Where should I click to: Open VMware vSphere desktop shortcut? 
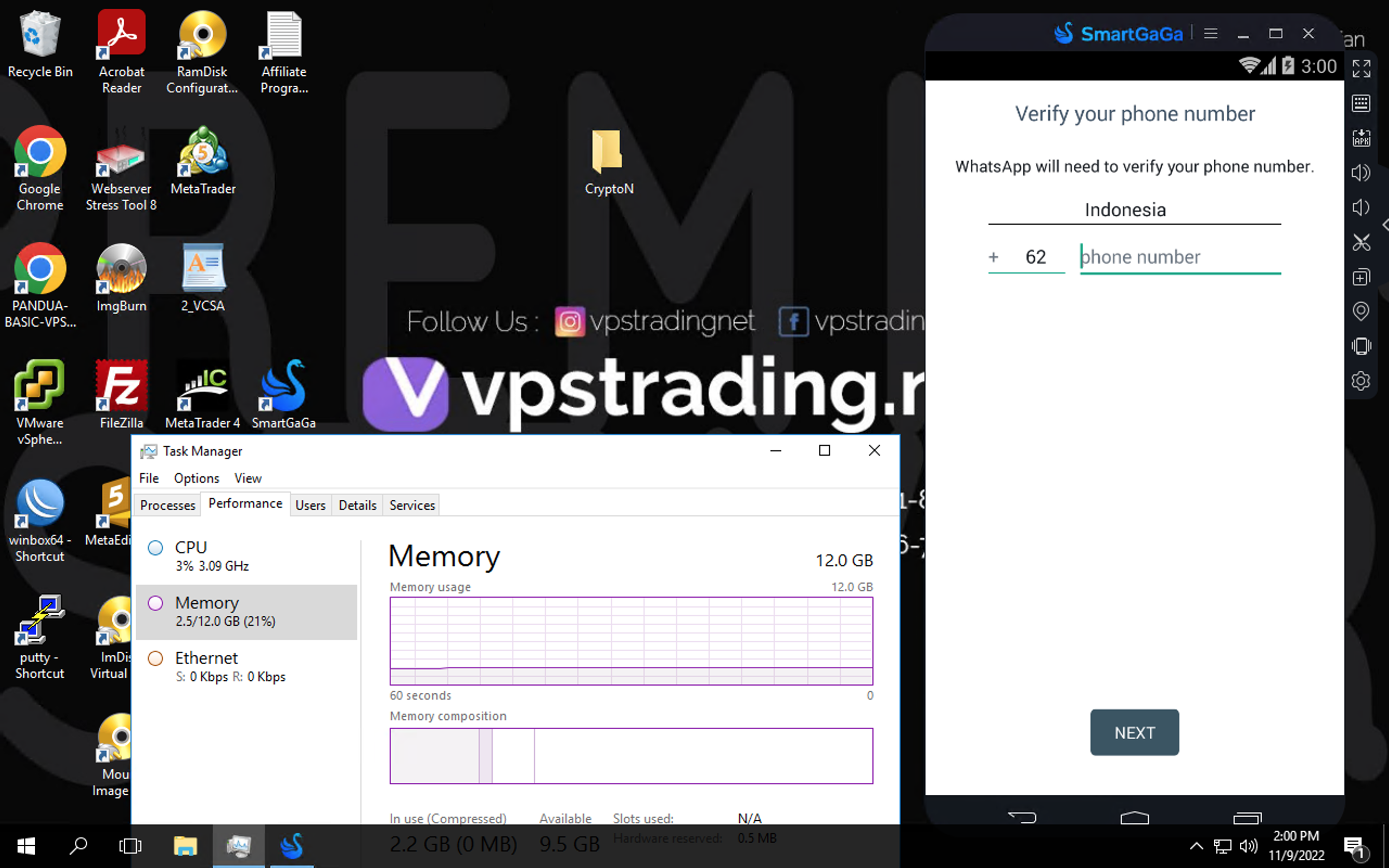click(40, 403)
